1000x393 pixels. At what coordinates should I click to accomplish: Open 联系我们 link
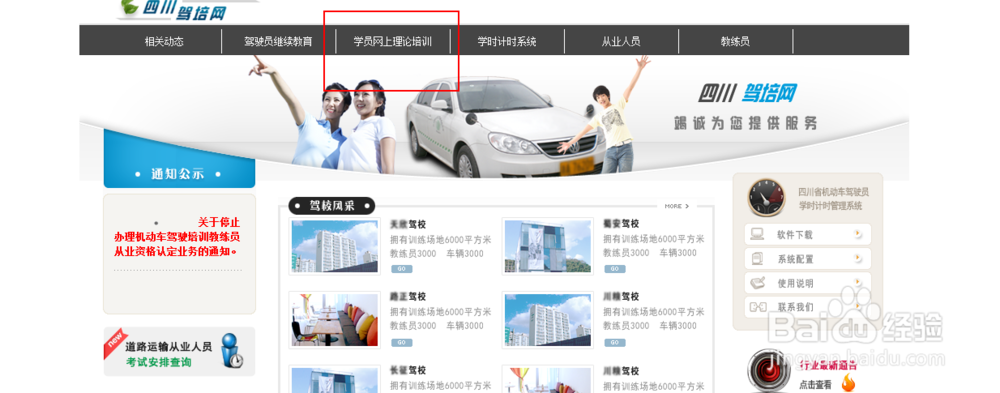coord(795,307)
